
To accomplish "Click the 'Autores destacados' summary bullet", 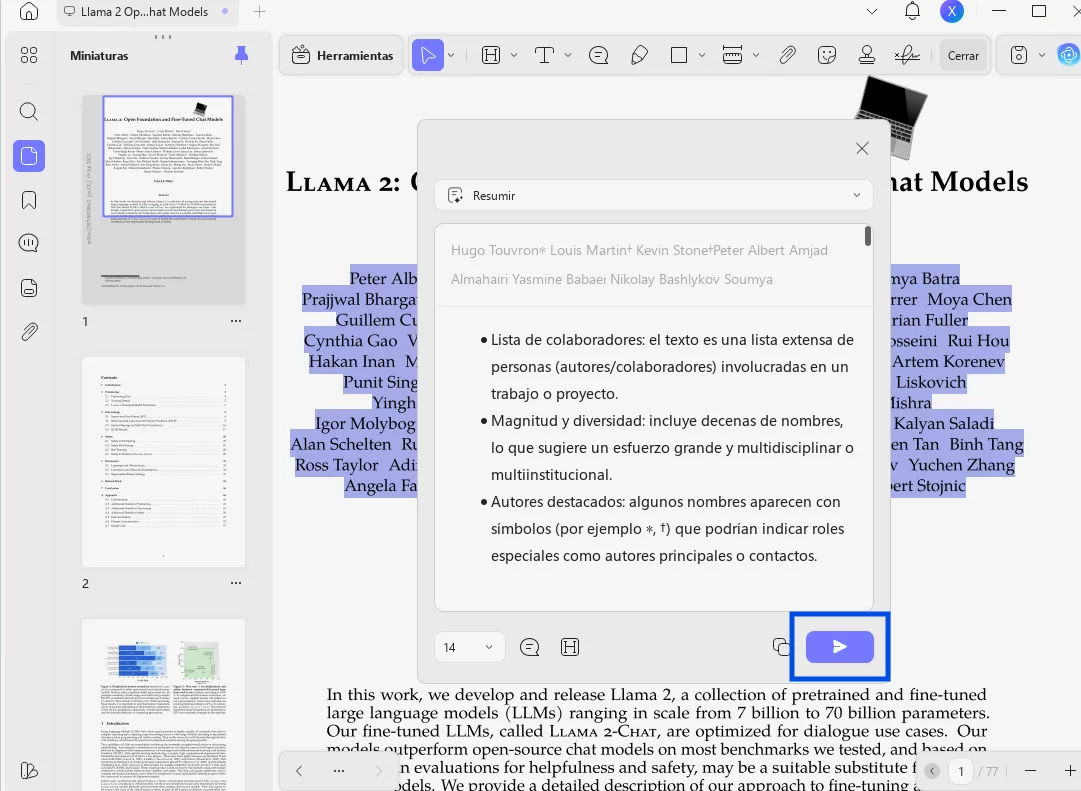I will click(662, 529).
